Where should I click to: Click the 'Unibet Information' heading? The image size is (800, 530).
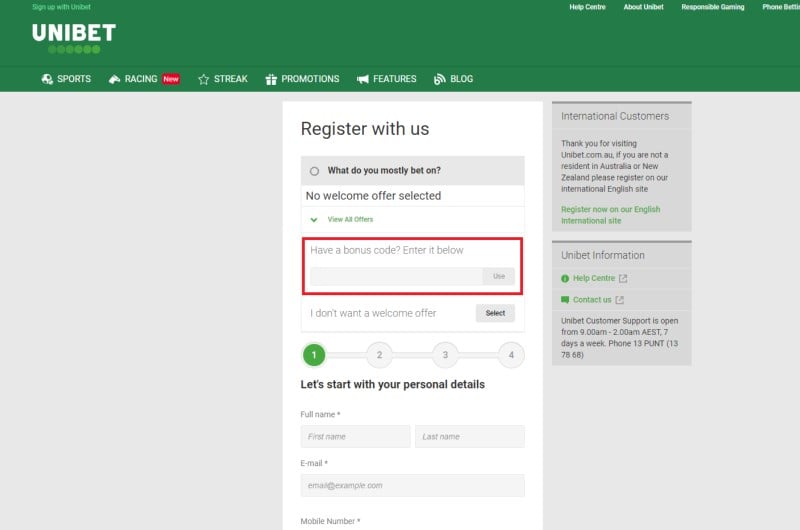point(603,256)
